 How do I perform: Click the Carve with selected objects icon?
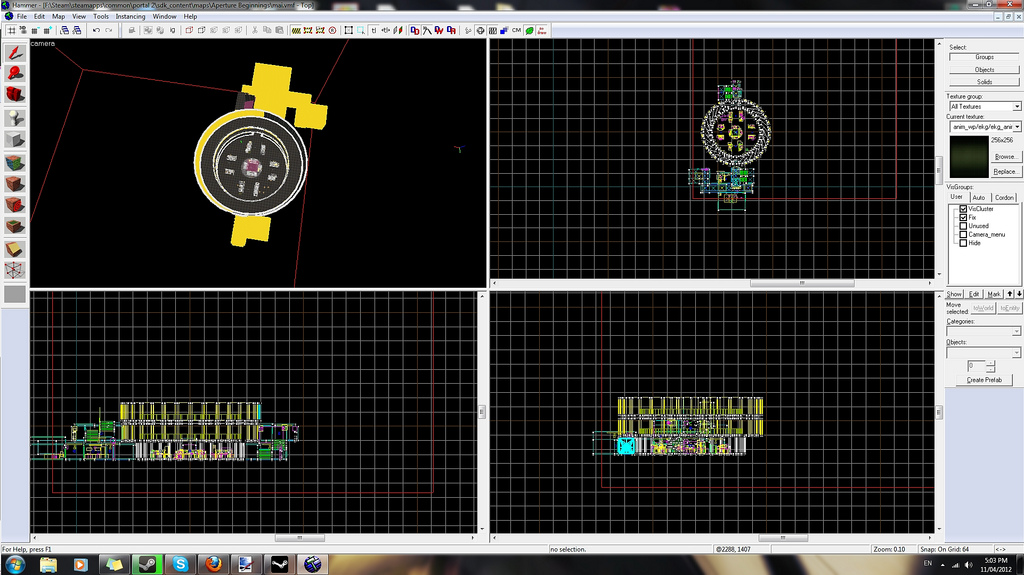pyautogui.click(x=131, y=31)
